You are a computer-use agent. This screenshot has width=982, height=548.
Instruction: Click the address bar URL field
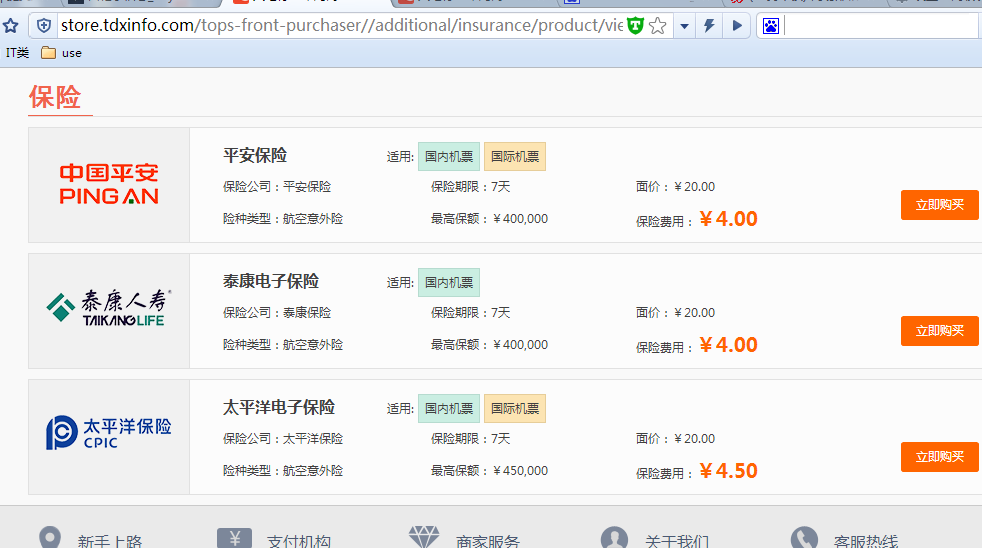(x=341, y=26)
